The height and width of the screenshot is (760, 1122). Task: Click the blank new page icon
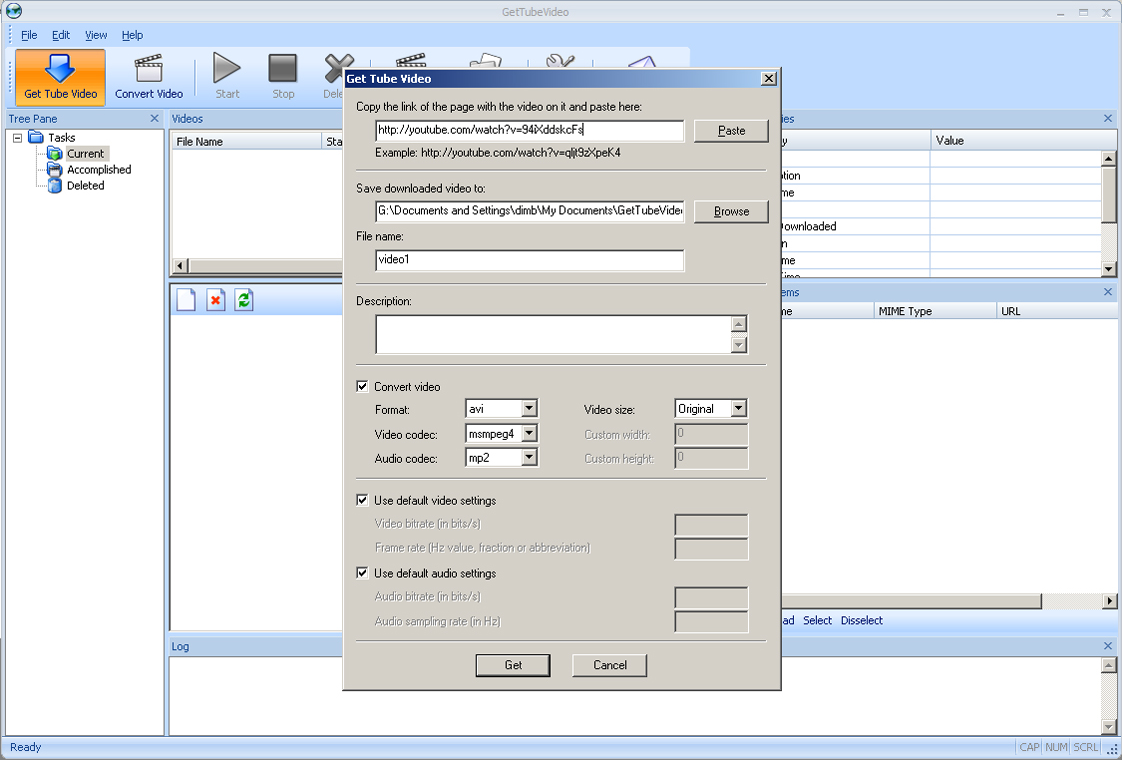(x=186, y=300)
